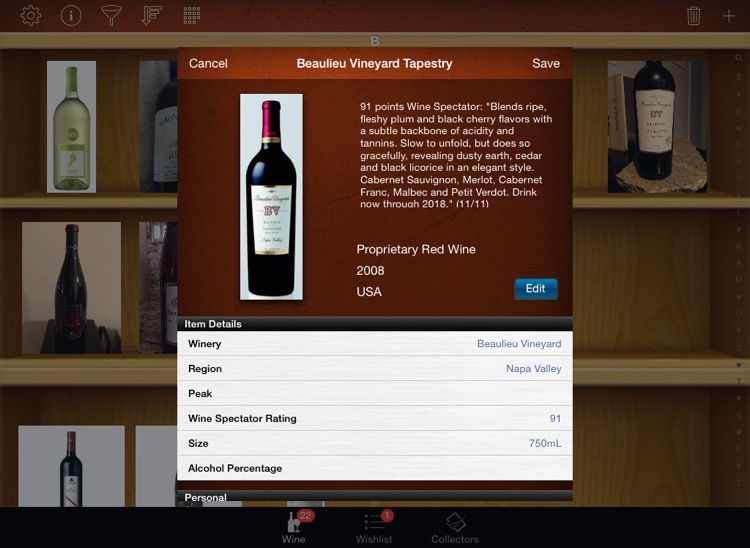Image resolution: width=750 pixels, height=548 pixels.
Task: Select the Proprietary Red Wine label
Action: [416, 249]
